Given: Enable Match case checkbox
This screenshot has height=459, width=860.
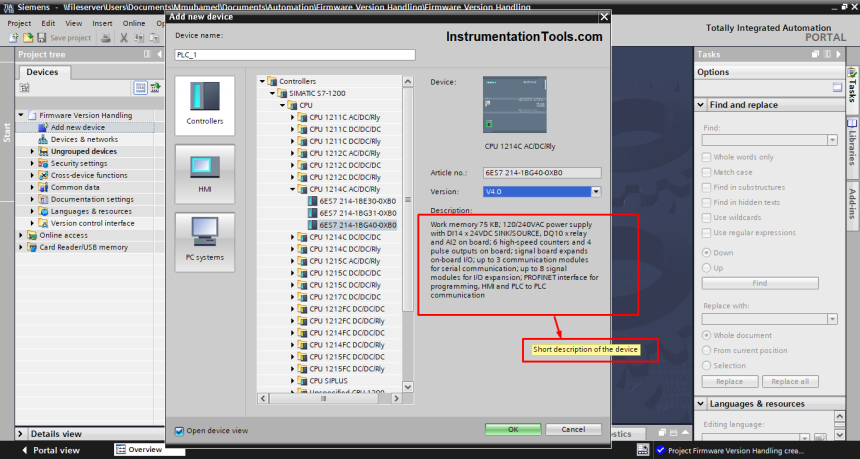Looking at the screenshot, I should pyautogui.click(x=706, y=172).
